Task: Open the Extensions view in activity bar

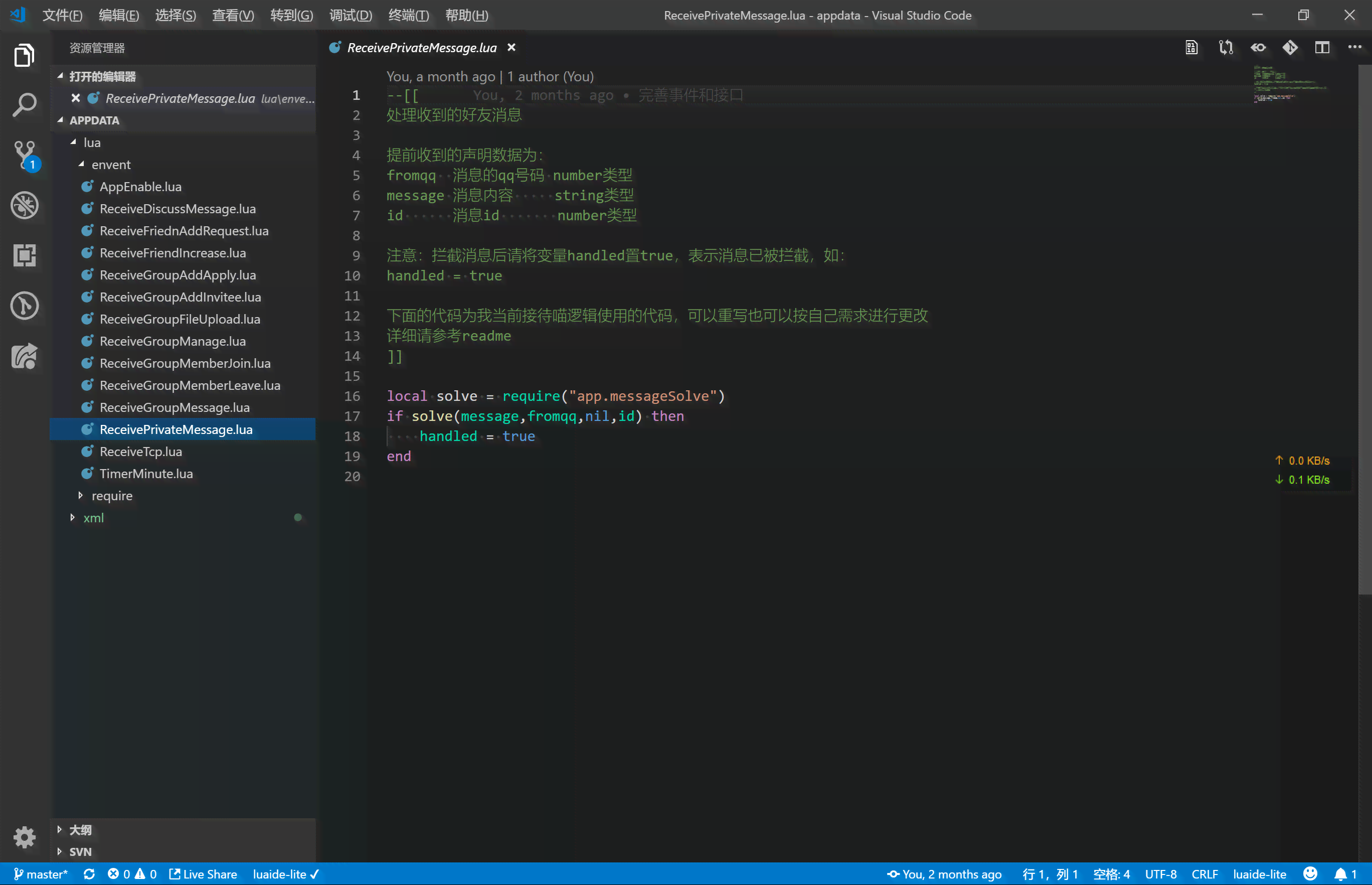Action: [24, 255]
